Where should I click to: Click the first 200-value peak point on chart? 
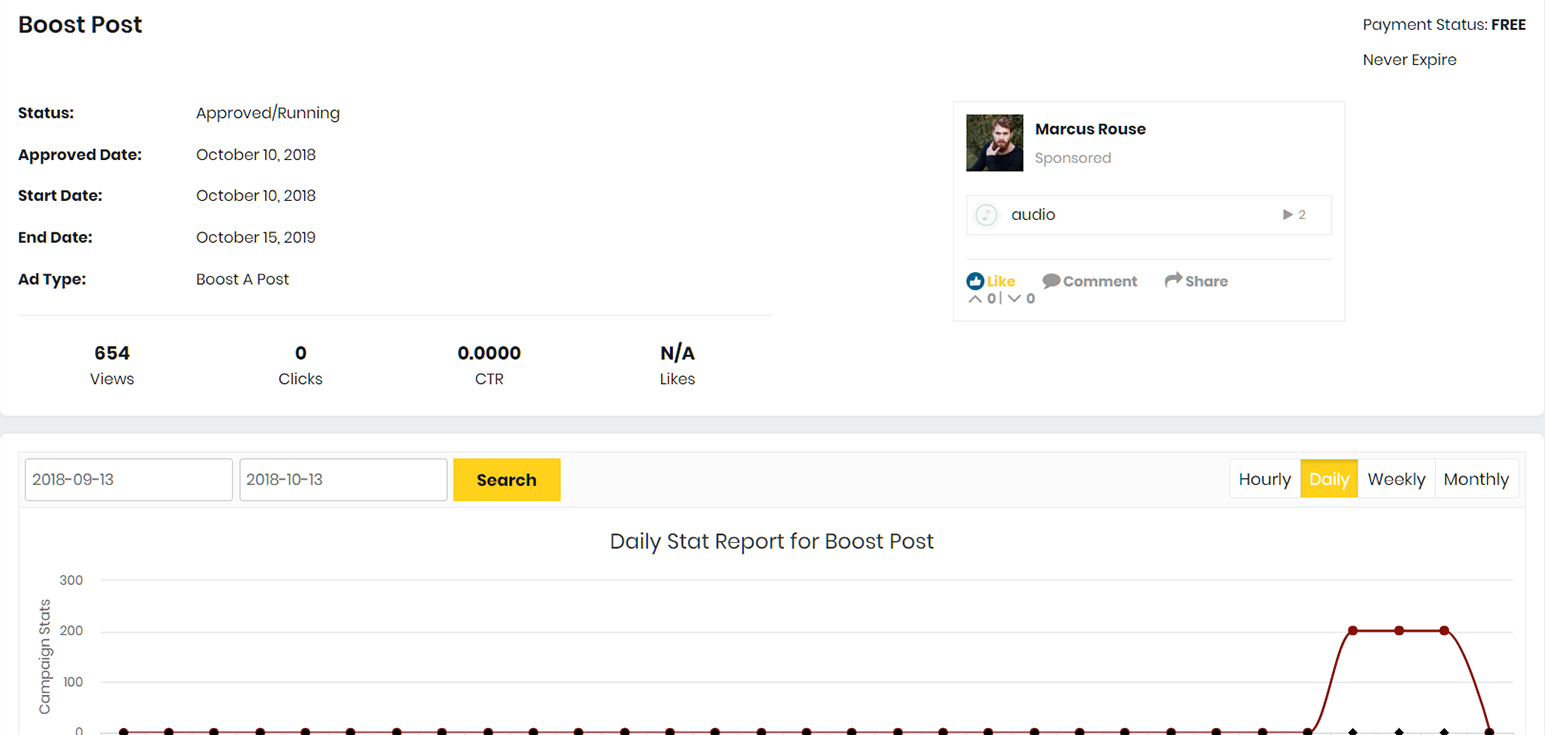pos(1353,631)
